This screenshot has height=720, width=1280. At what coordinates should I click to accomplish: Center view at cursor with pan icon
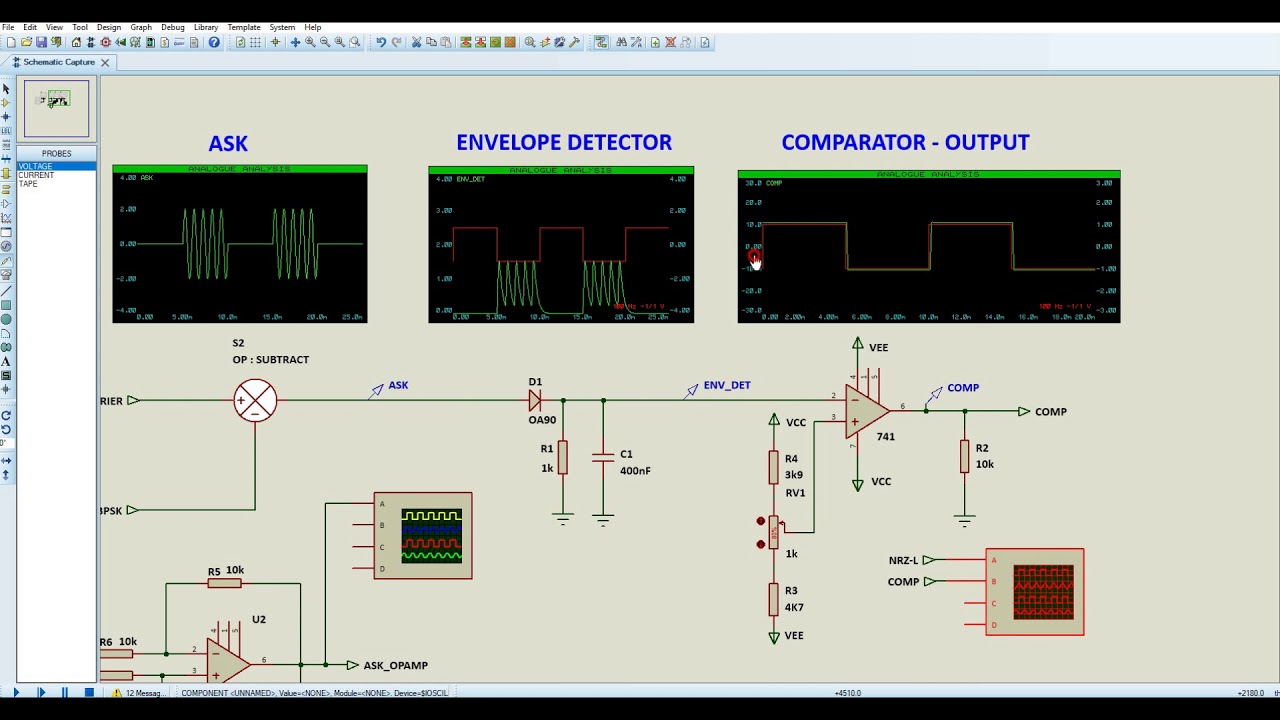295,42
